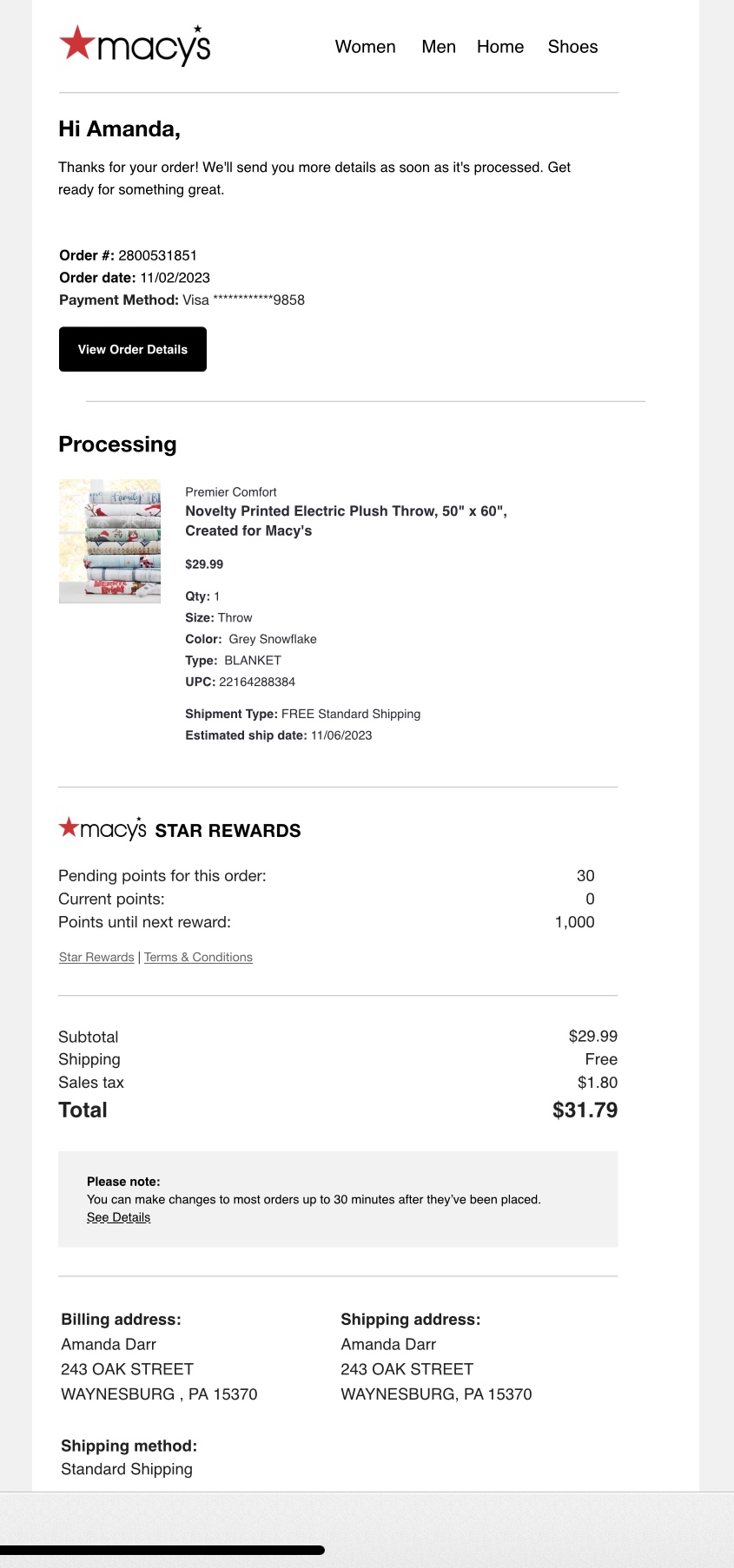Click the Premier Comfort brand name
Viewport: 734px width, 1568px height.
(x=231, y=491)
